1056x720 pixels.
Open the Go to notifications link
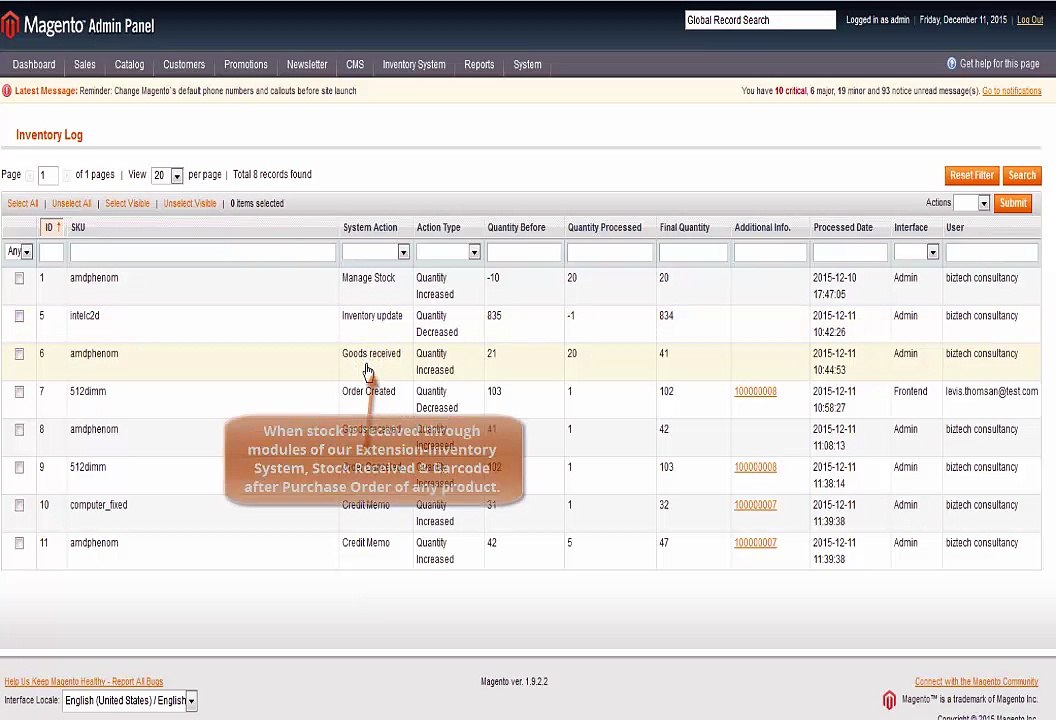click(1012, 91)
